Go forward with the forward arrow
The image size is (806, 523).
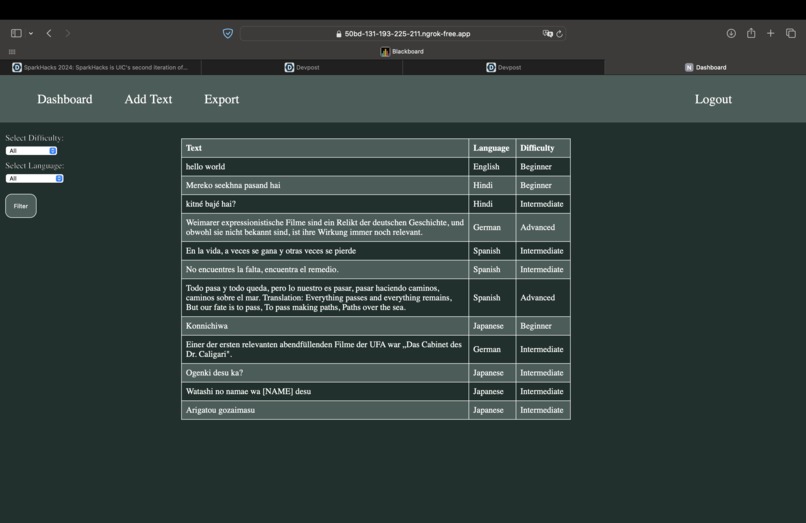67,33
